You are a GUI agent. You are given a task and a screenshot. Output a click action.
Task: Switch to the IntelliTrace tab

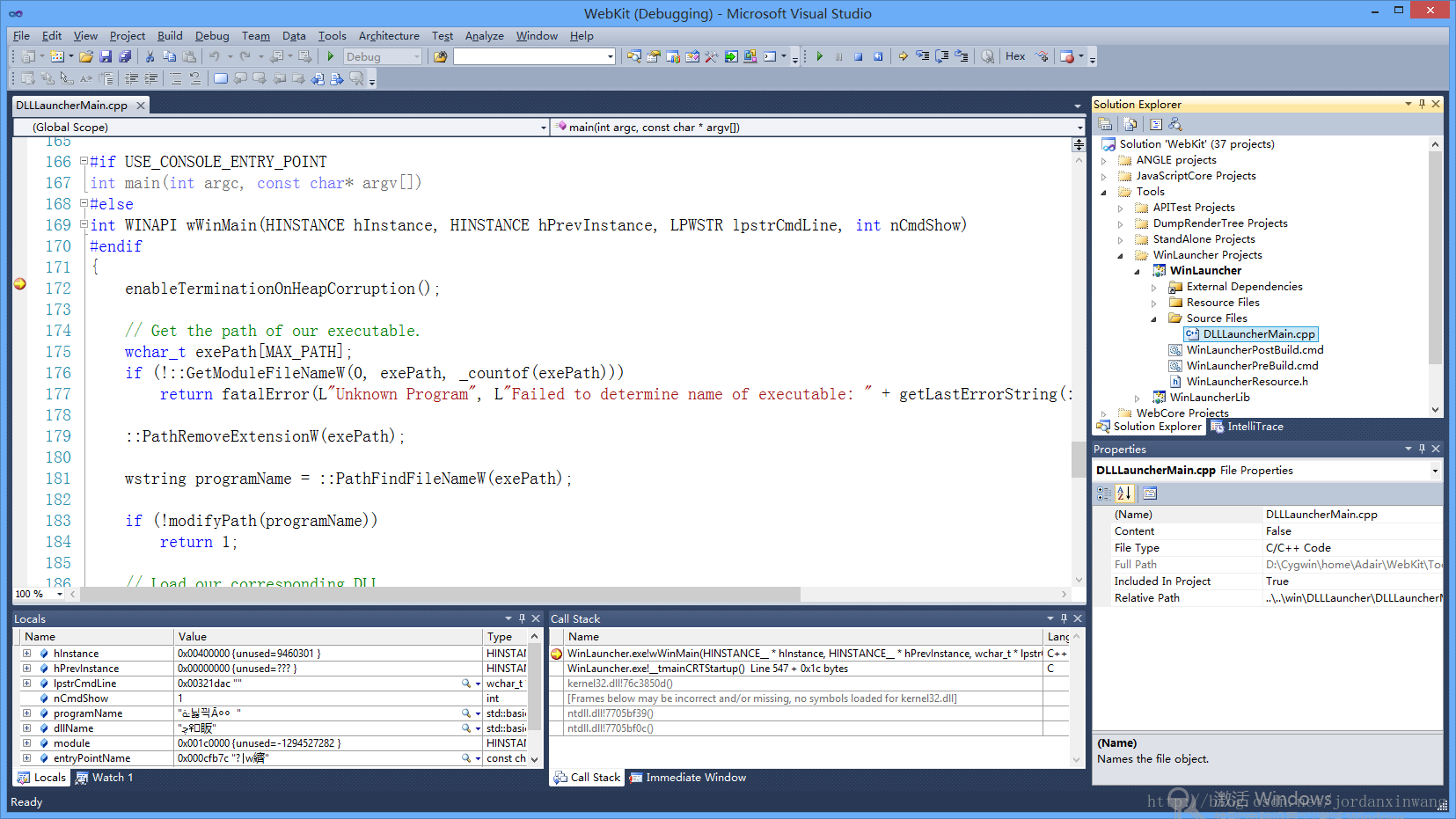[x=1247, y=427]
